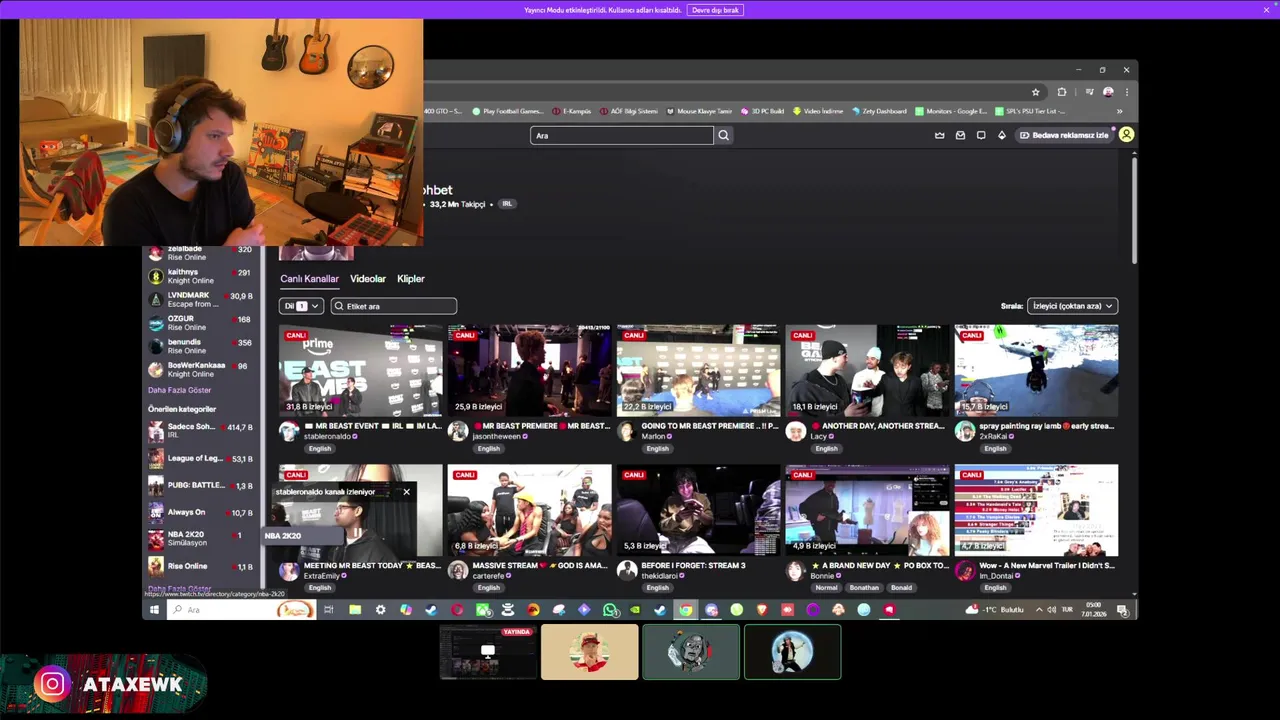This screenshot has width=1280, height=720.
Task: Click the page vertical scrollbar
Action: [x=1134, y=210]
